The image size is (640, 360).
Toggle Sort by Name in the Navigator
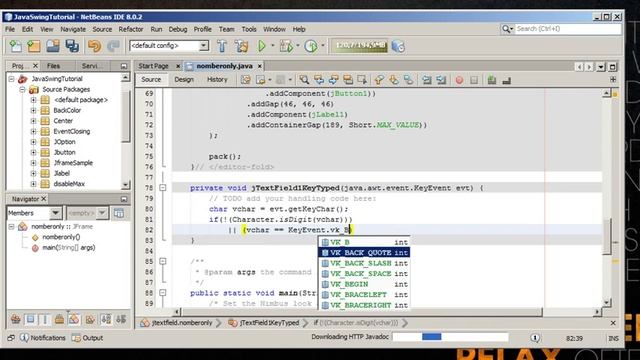(106, 319)
